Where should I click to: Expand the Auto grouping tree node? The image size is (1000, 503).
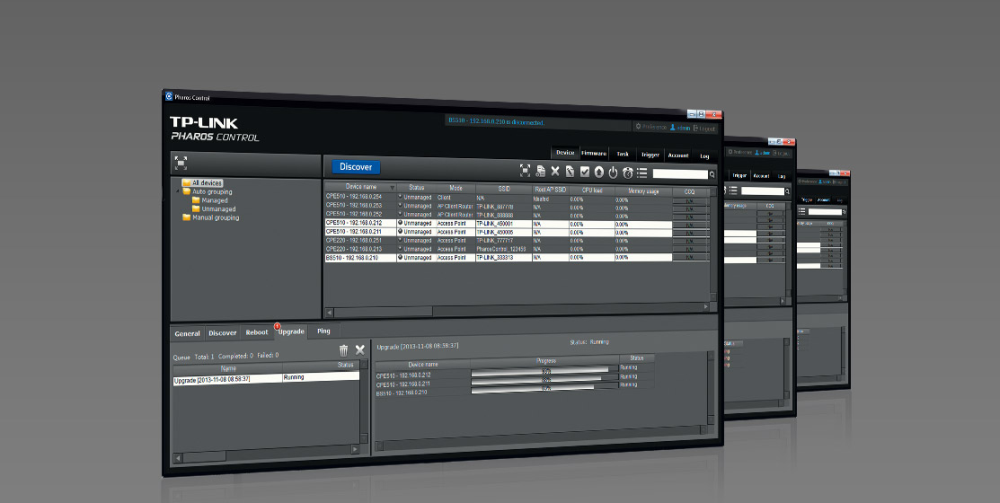(177, 191)
